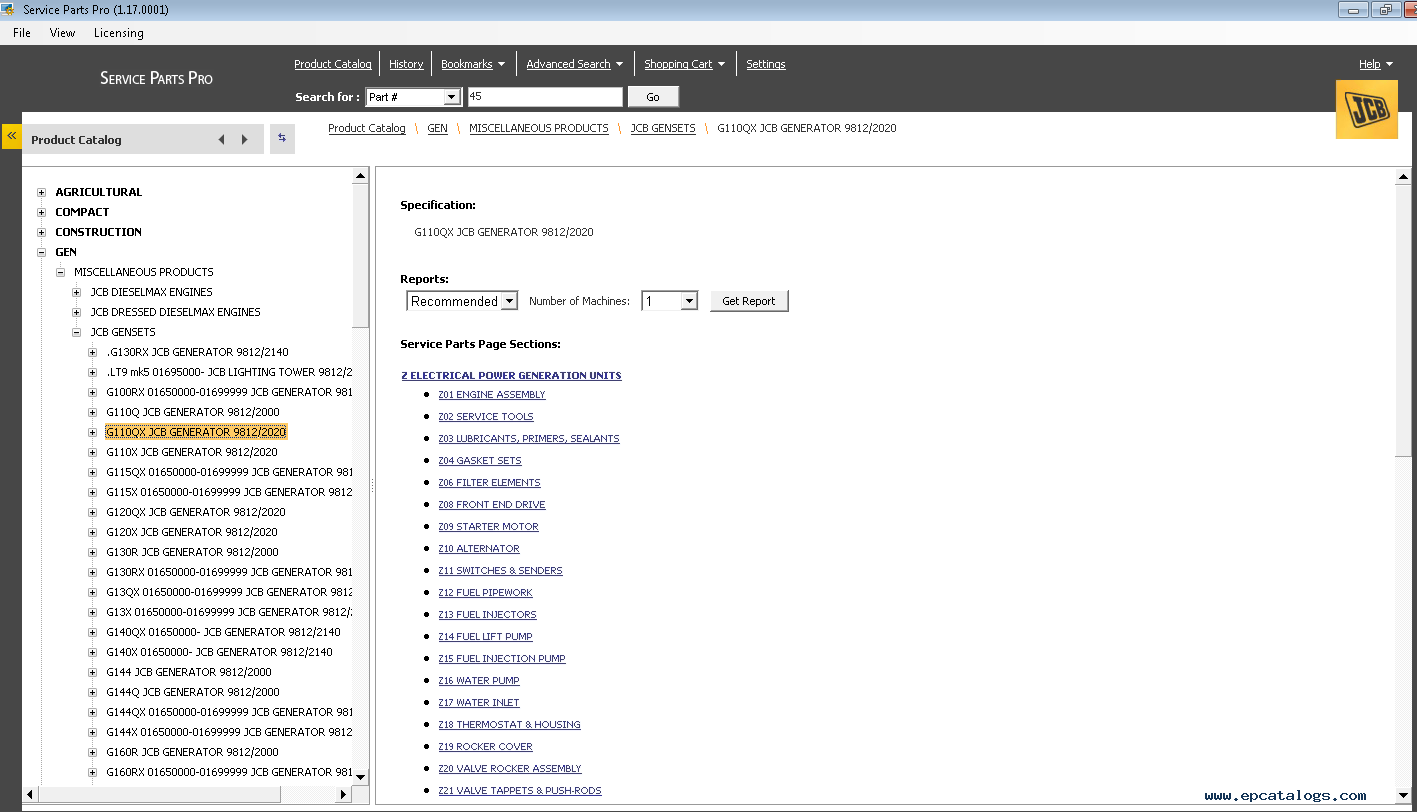Screen dimensions: 1417x812
Task: Click the sync tree icon beside Product Catalog header
Action: (x=282, y=139)
